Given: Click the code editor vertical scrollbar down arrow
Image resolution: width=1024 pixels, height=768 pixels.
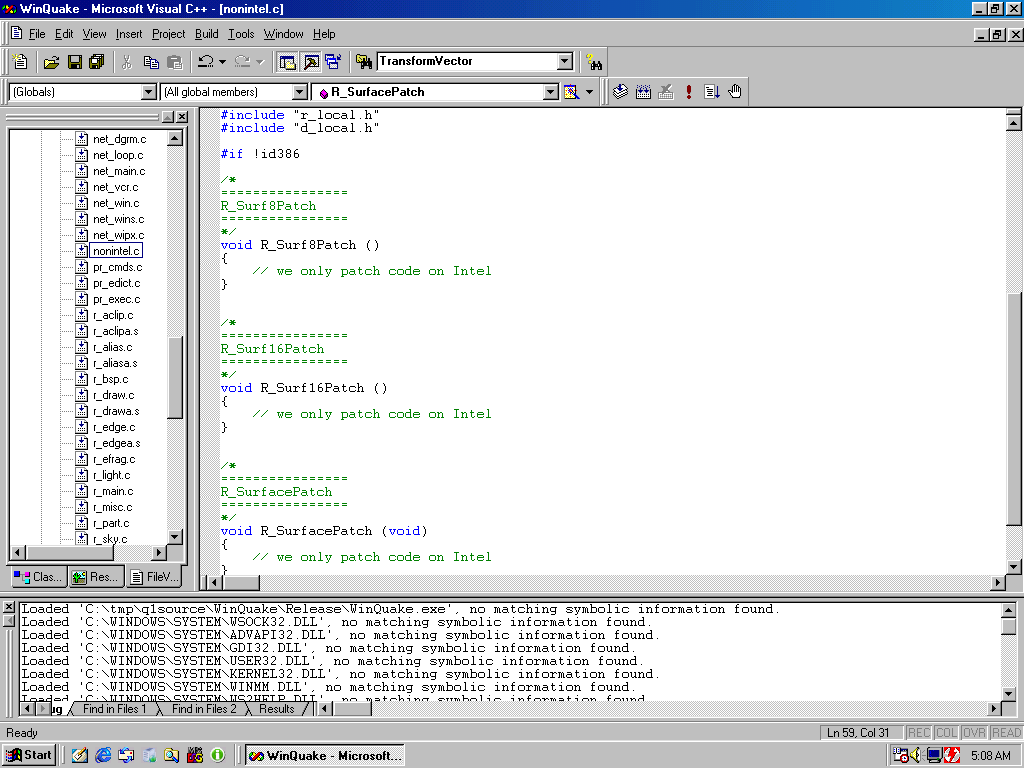Looking at the screenshot, I should [1014, 567].
